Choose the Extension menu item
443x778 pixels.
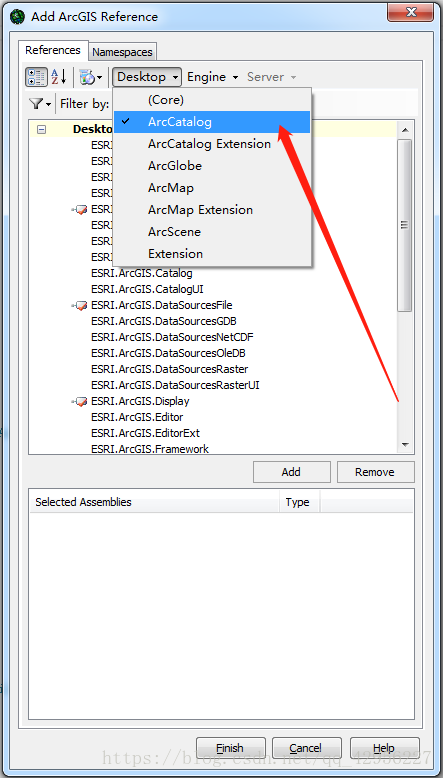(x=212, y=254)
